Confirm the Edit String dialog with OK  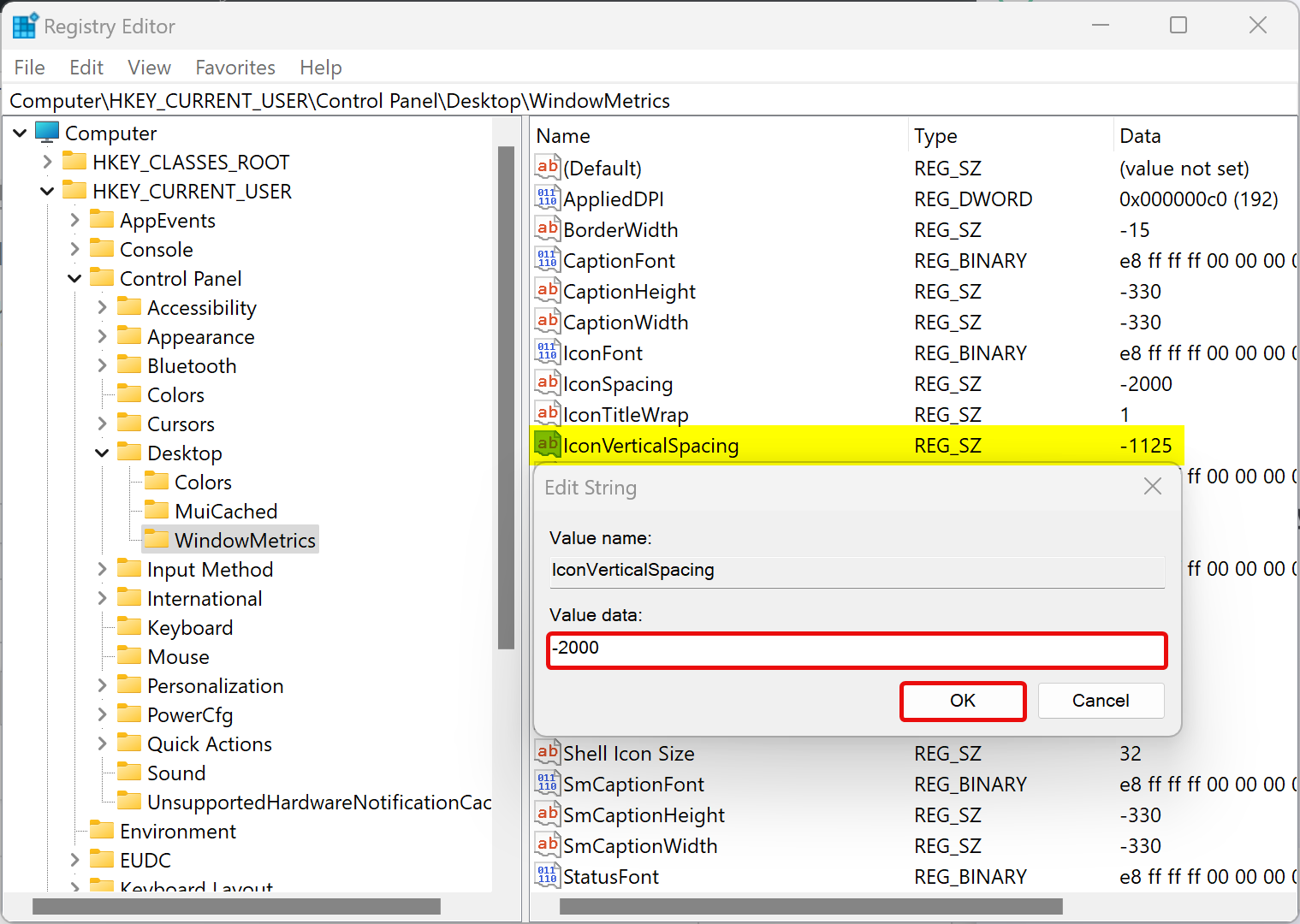pos(963,701)
